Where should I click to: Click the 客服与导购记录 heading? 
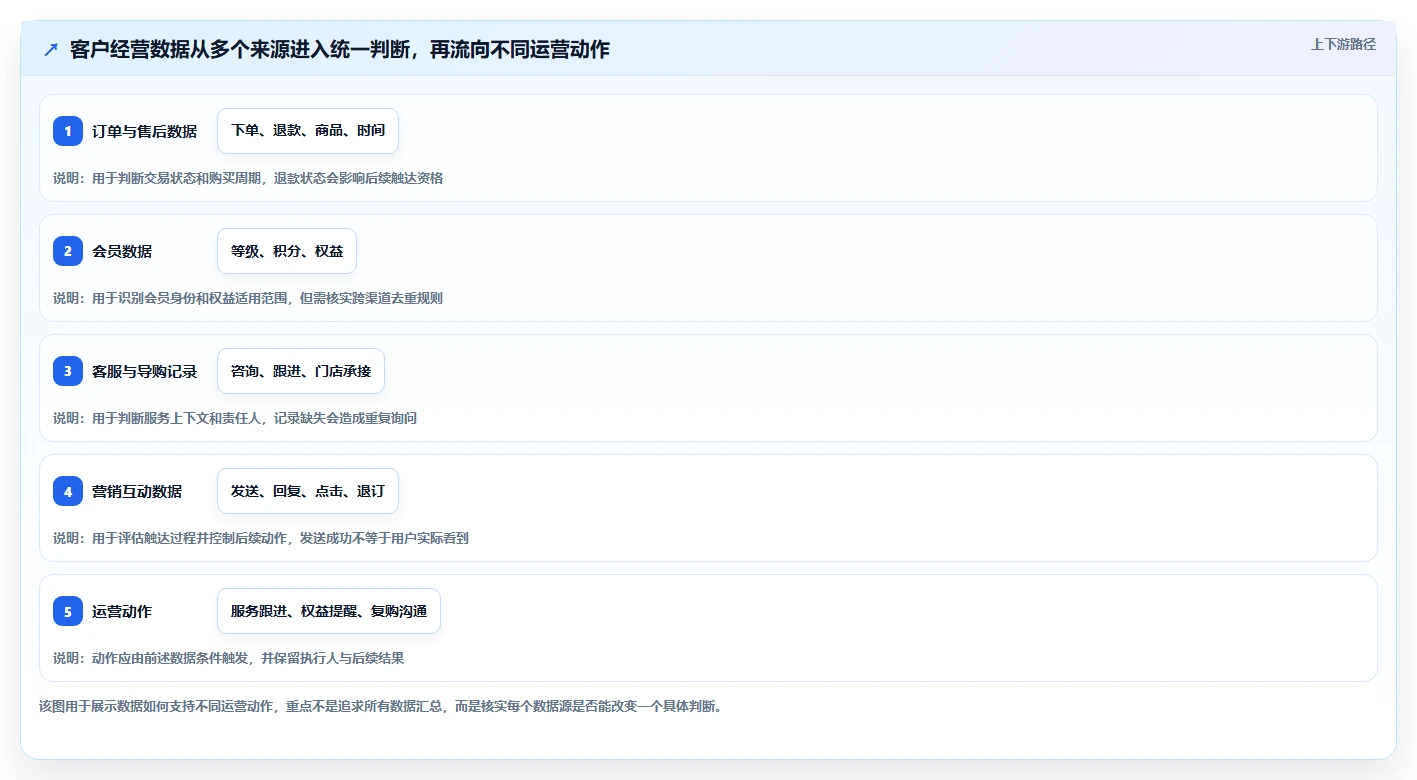145,371
